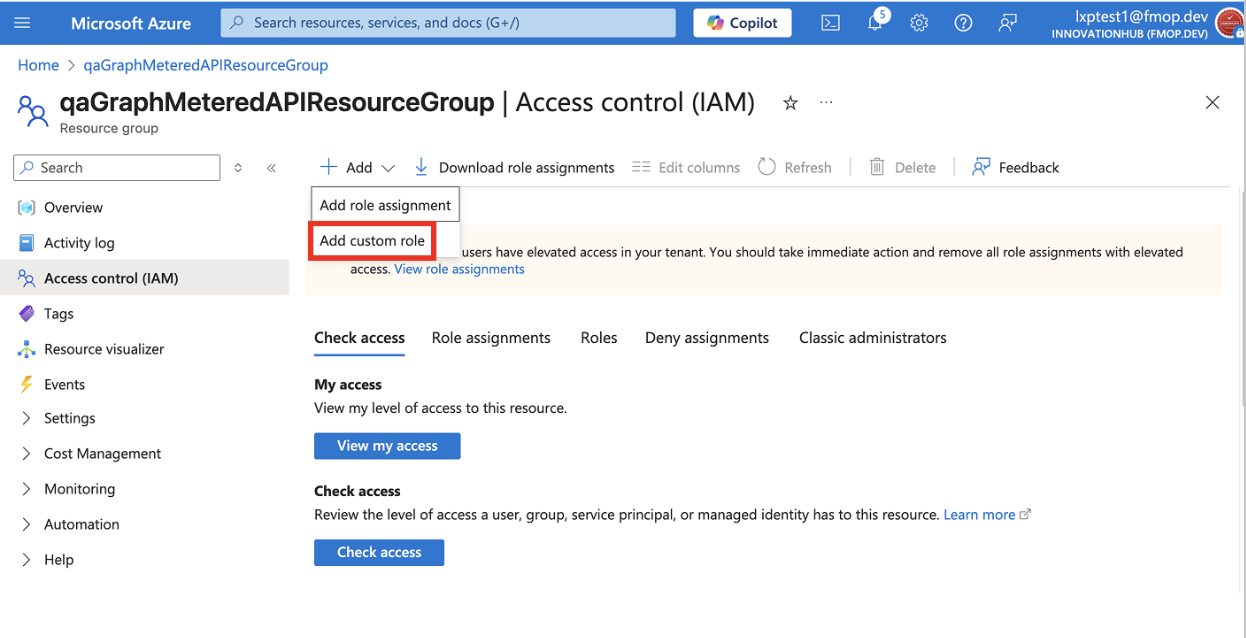Open the ellipsis more options in header
The image size is (1246, 638).
tap(826, 103)
